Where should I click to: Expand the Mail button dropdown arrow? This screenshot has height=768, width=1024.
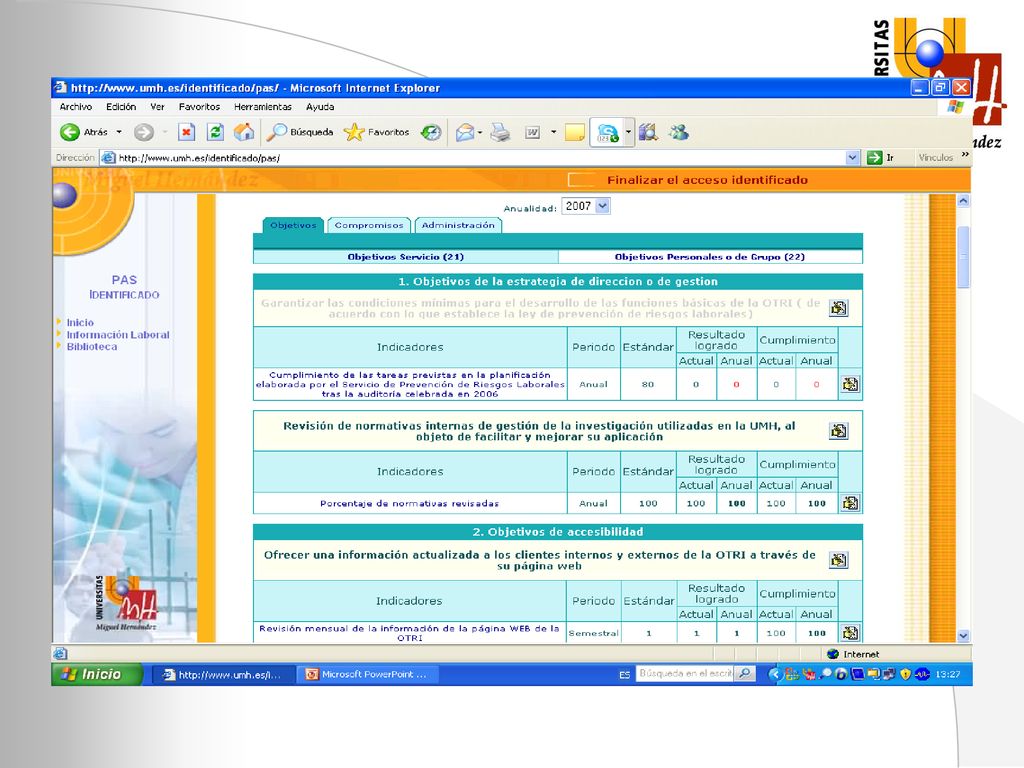point(480,133)
